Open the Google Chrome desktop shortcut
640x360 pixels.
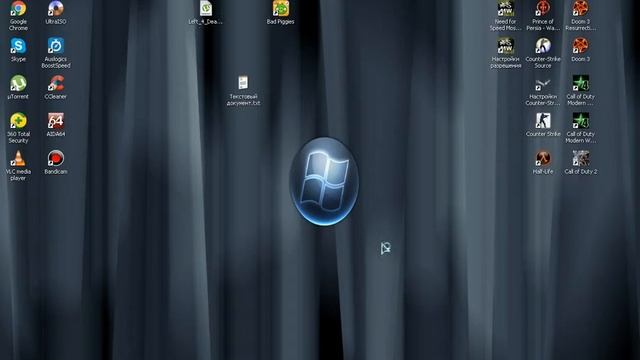pyautogui.click(x=18, y=9)
